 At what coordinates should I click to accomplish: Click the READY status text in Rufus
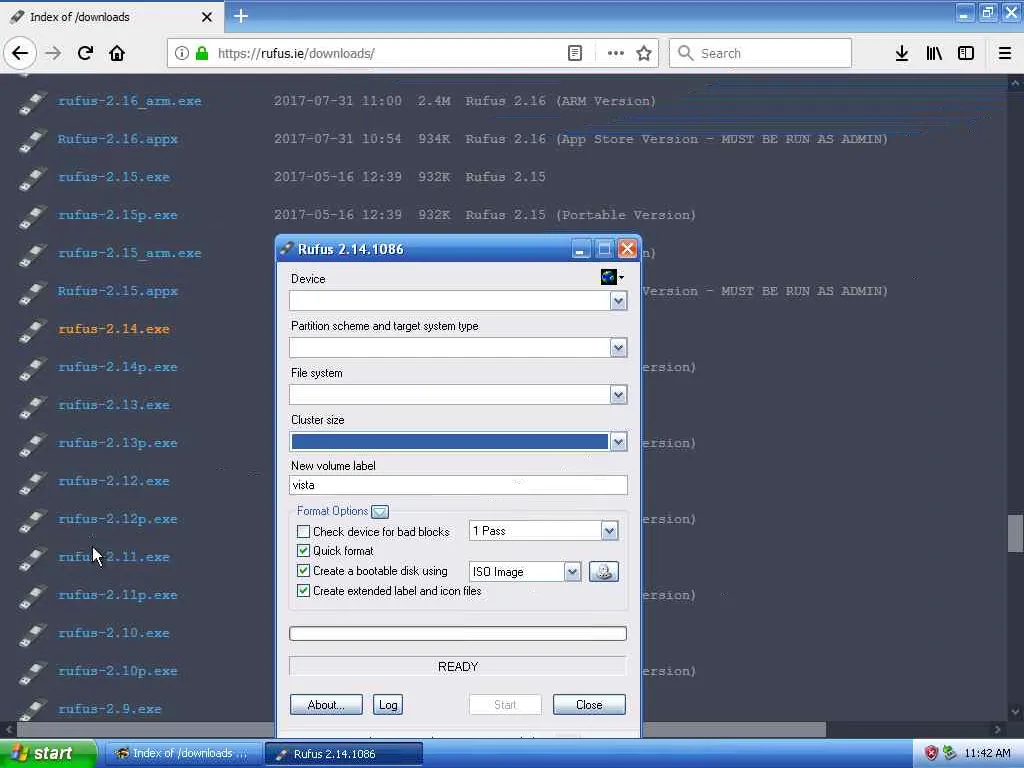pos(458,667)
